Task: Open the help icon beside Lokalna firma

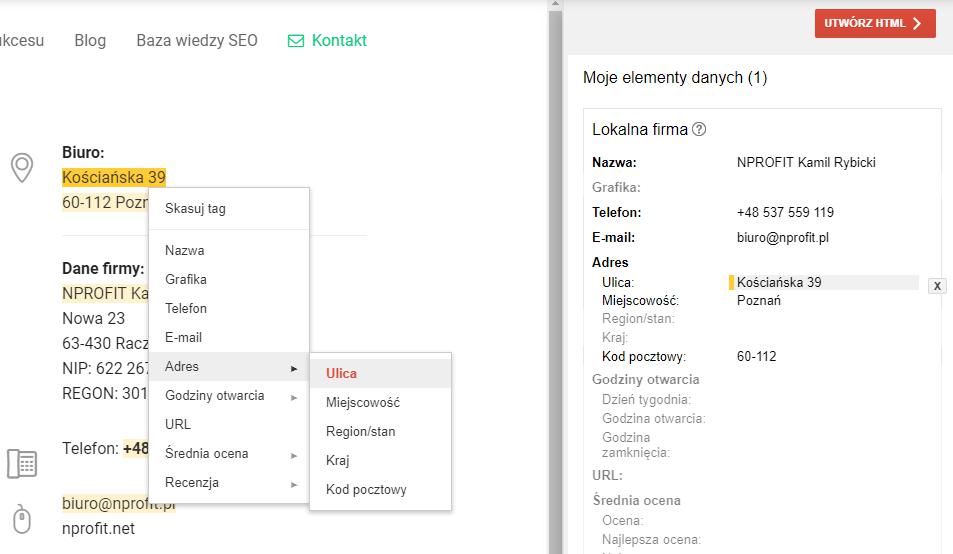Action: point(699,129)
